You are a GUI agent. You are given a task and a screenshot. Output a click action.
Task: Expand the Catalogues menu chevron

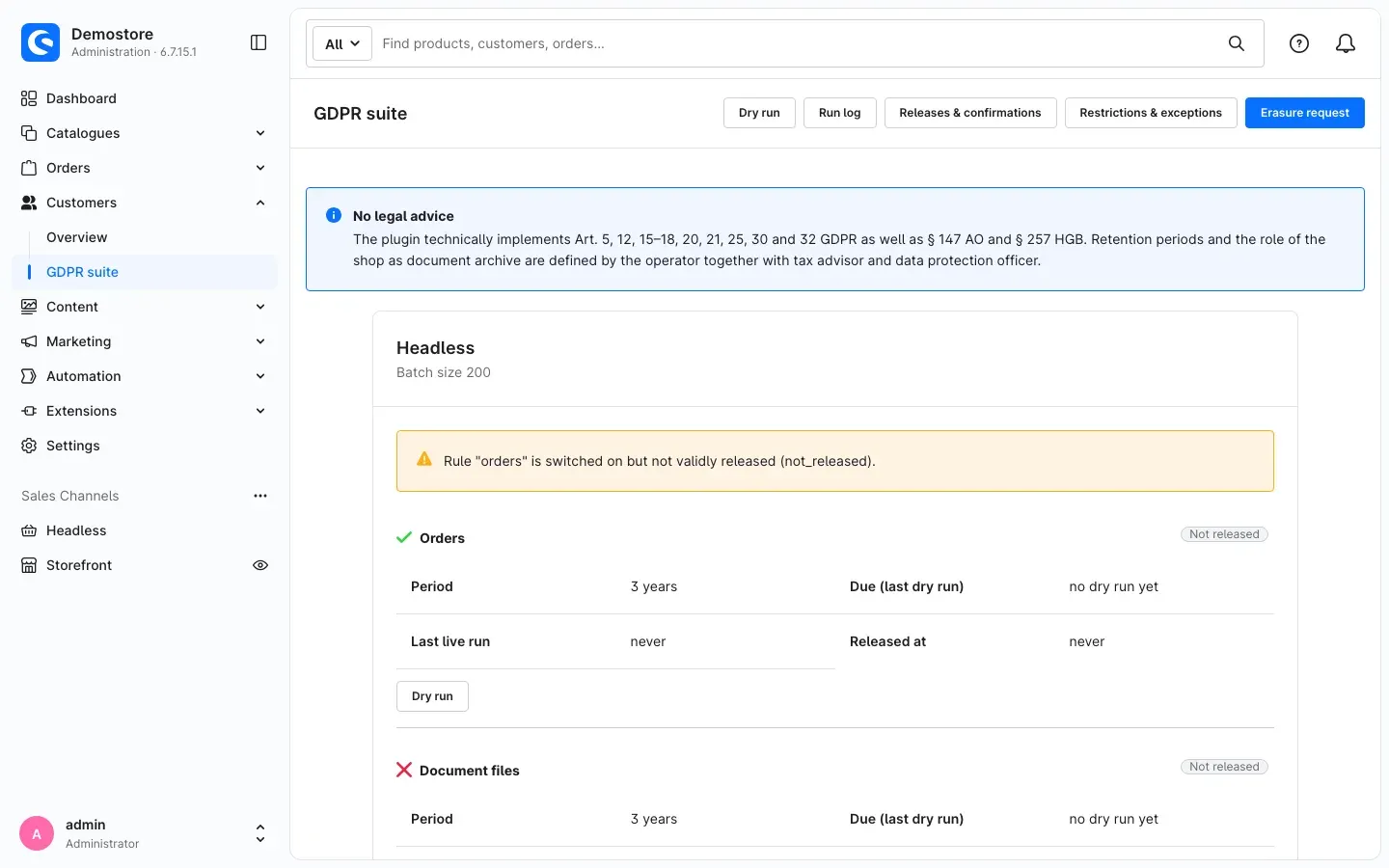click(x=260, y=133)
